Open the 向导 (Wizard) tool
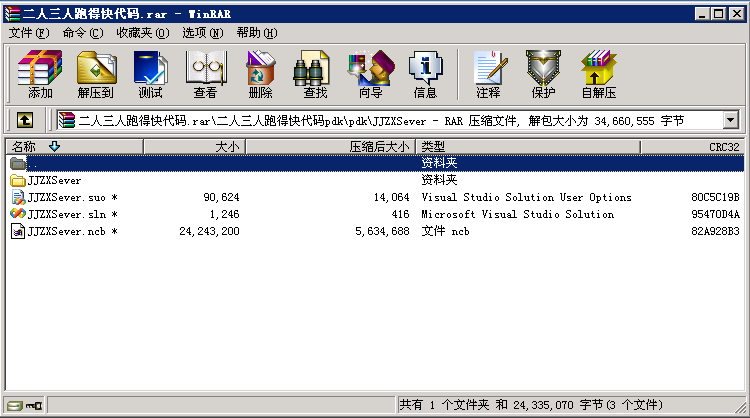The width and height of the screenshot is (750, 418). pyautogui.click(x=370, y=74)
